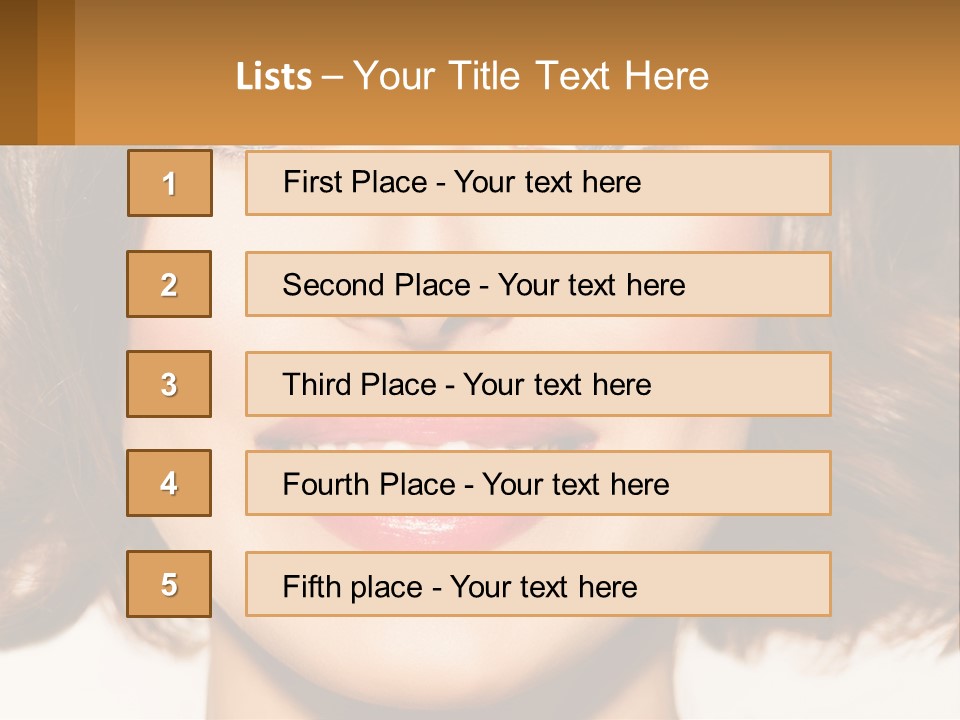Select the number 4 box
The image size is (960, 720).
pyautogui.click(x=169, y=483)
